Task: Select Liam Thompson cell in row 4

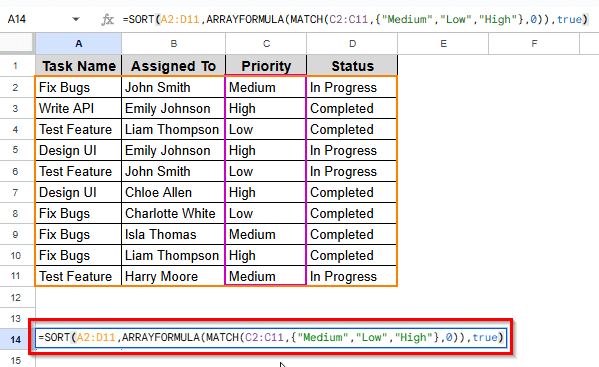Action: point(173,129)
